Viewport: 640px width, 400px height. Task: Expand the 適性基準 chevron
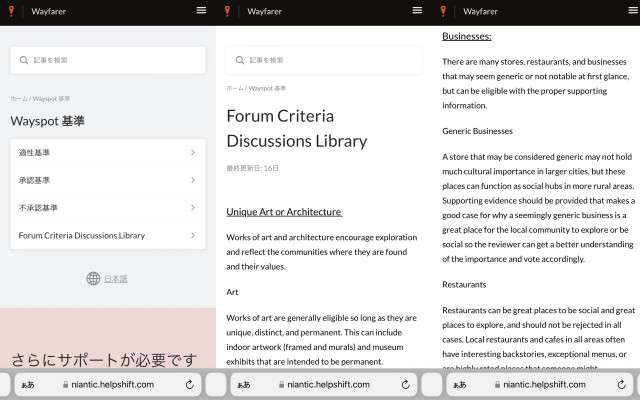click(192, 153)
